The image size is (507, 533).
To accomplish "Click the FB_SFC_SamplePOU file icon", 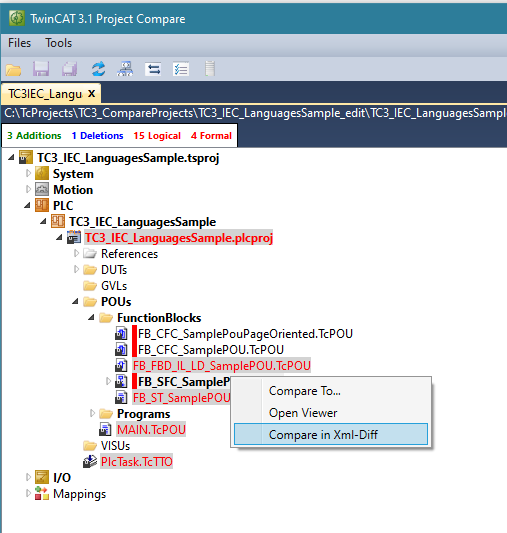I will 121,381.
